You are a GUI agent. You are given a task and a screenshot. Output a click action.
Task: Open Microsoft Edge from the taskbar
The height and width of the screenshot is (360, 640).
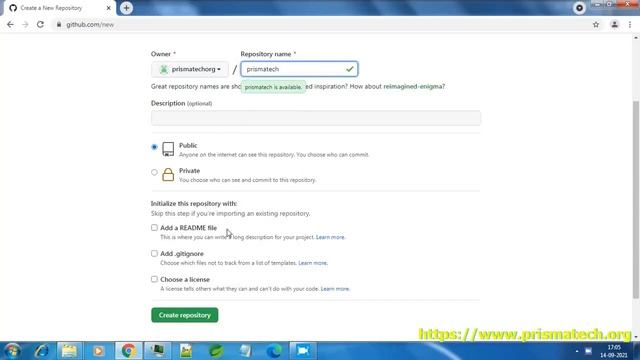pyautogui.click(x=274, y=351)
